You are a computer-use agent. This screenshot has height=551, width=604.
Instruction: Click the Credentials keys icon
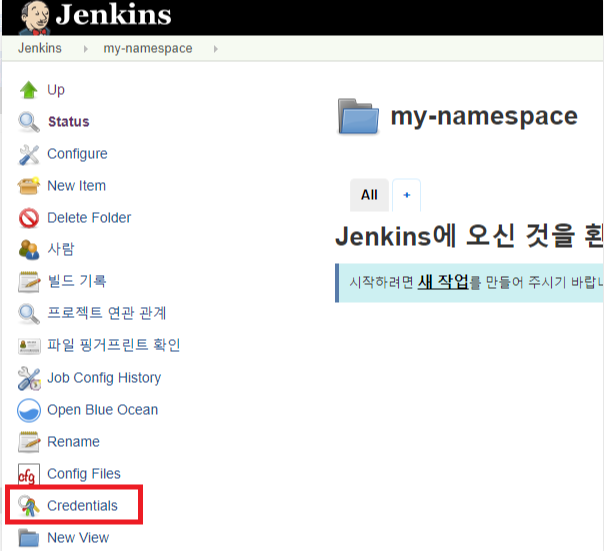(29, 506)
